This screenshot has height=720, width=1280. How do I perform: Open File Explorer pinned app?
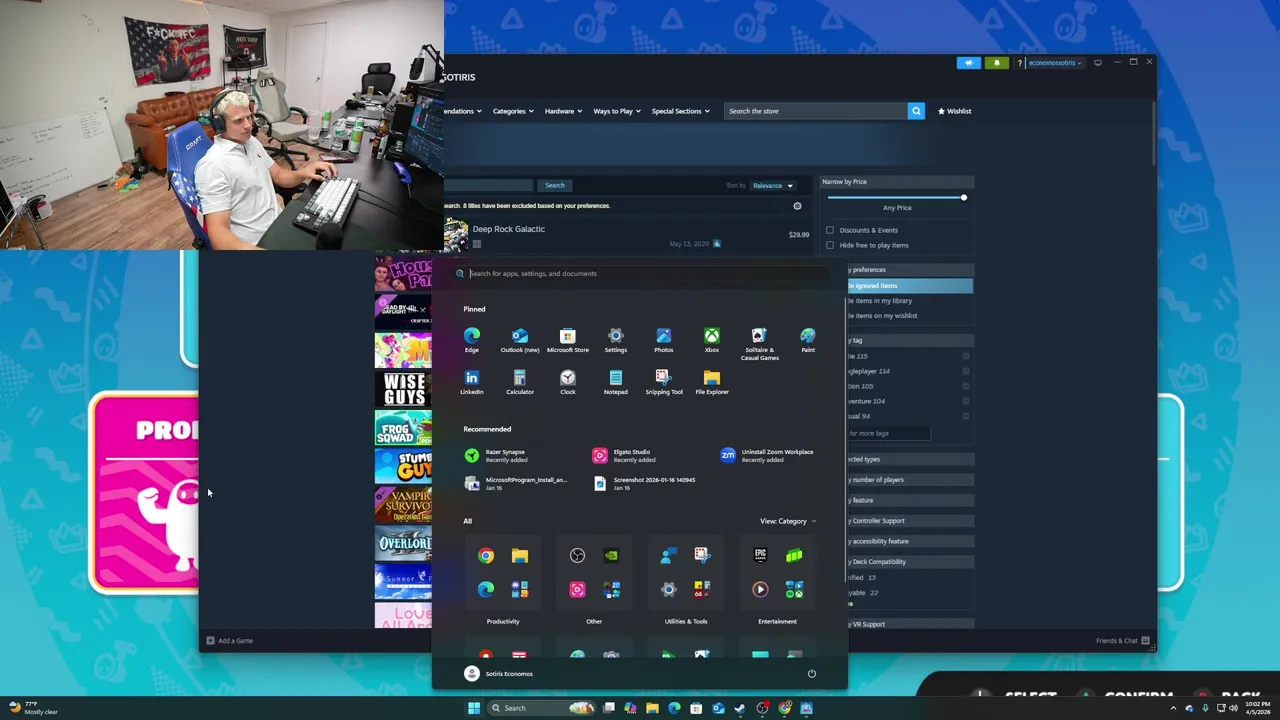point(711,382)
